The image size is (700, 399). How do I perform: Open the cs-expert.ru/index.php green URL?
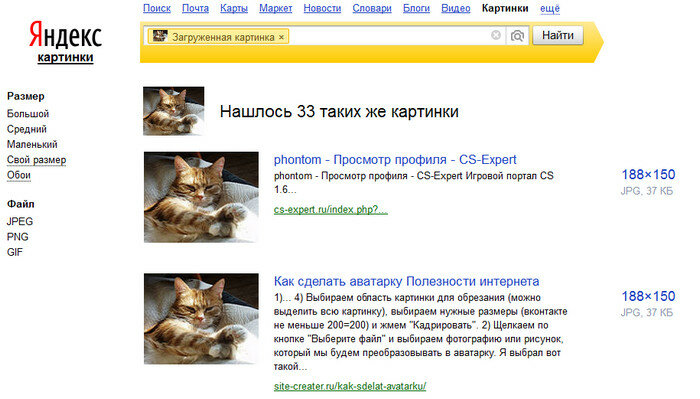[x=331, y=209]
